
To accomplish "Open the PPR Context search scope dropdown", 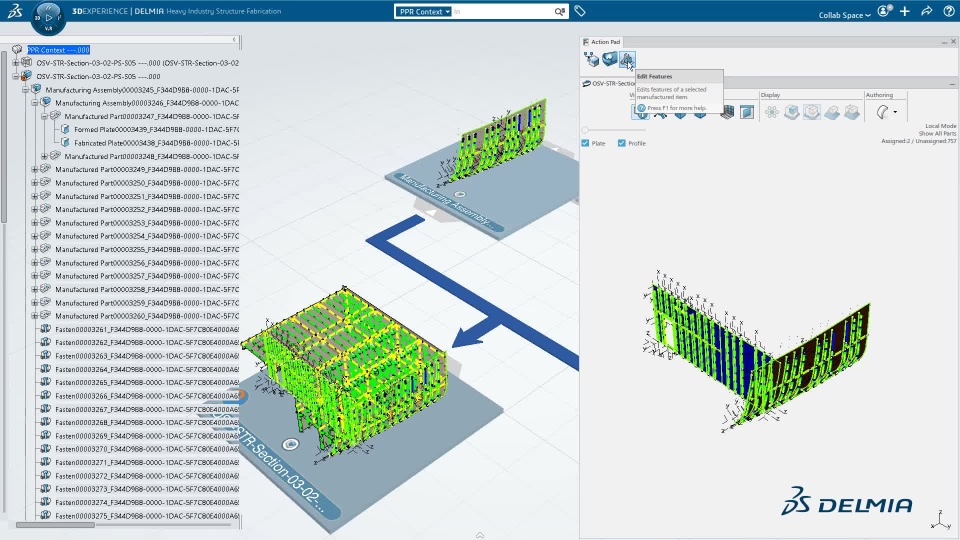I will point(423,12).
